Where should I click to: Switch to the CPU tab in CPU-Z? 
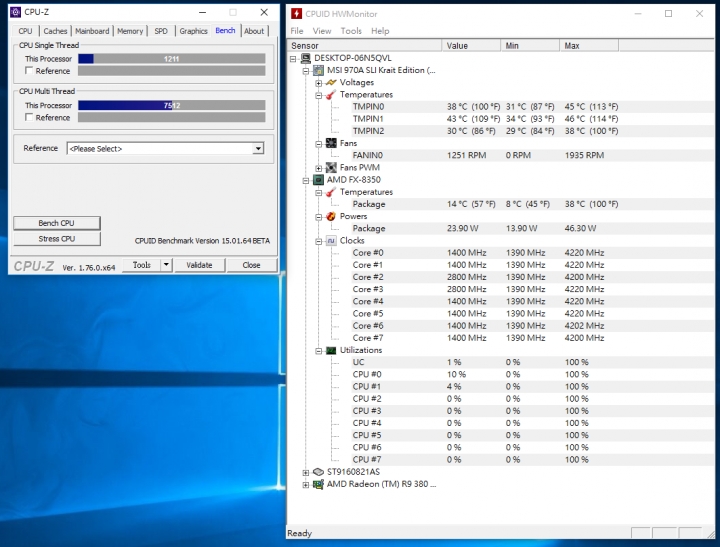click(x=25, y=31)
